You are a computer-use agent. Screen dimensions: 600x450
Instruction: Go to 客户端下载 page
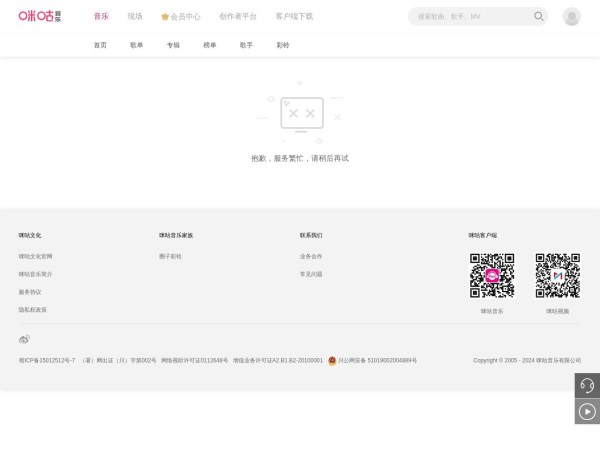[294, 17]
